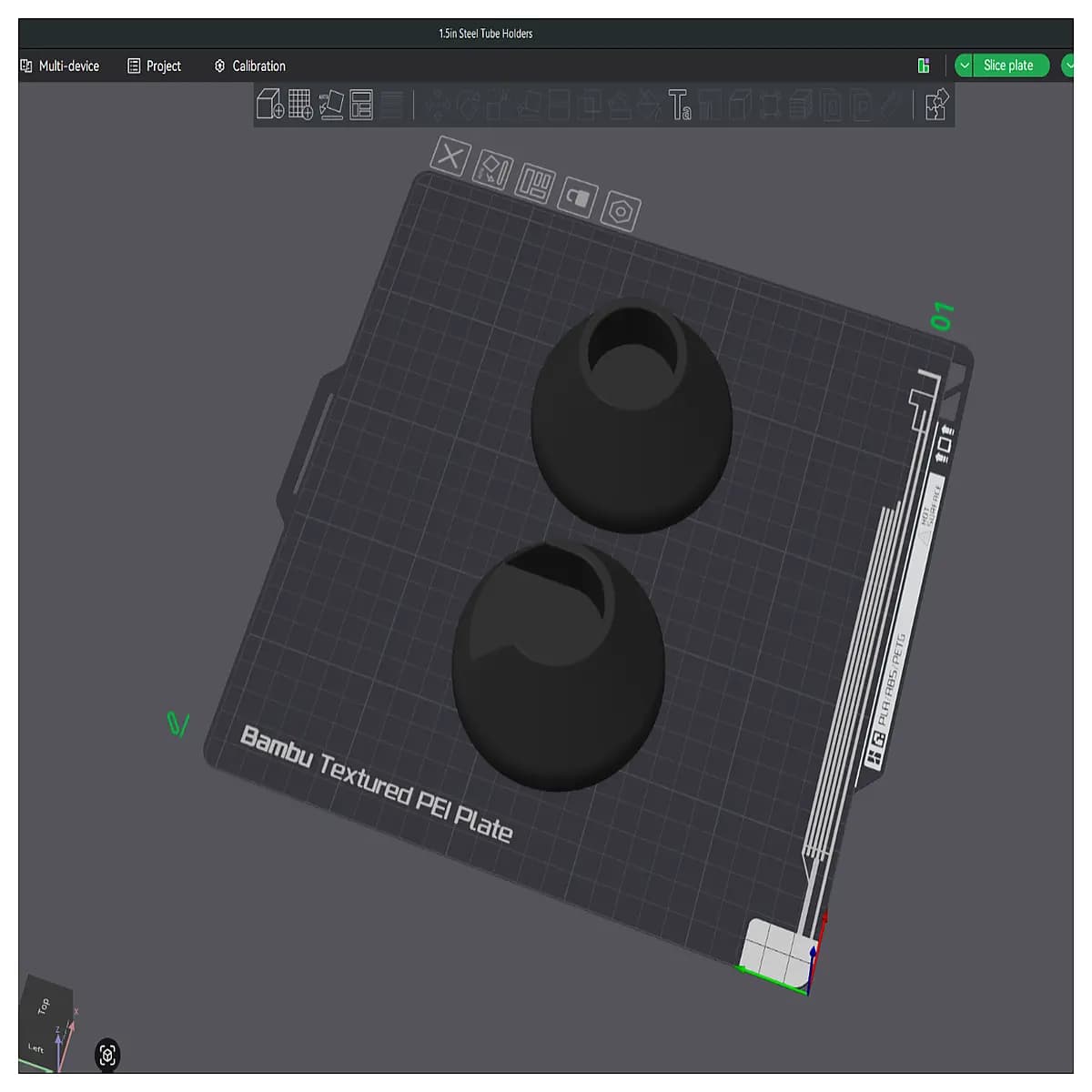This screenshot has height=1092, width=1092.
Task: Select the Auto orient toolbar icon
Action: tap(331, 105)
